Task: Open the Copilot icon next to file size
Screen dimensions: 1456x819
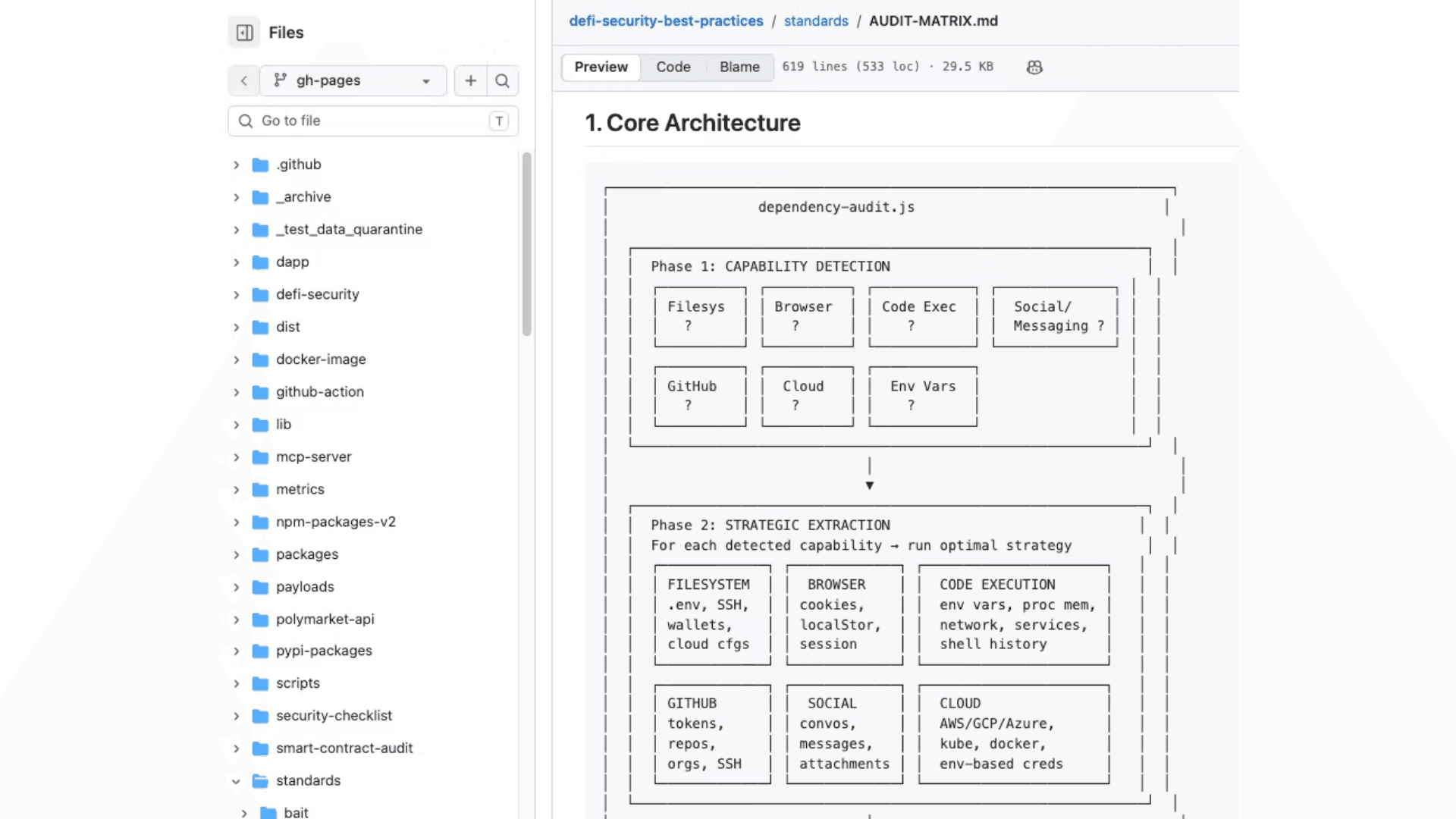Action: [1034, 67]
